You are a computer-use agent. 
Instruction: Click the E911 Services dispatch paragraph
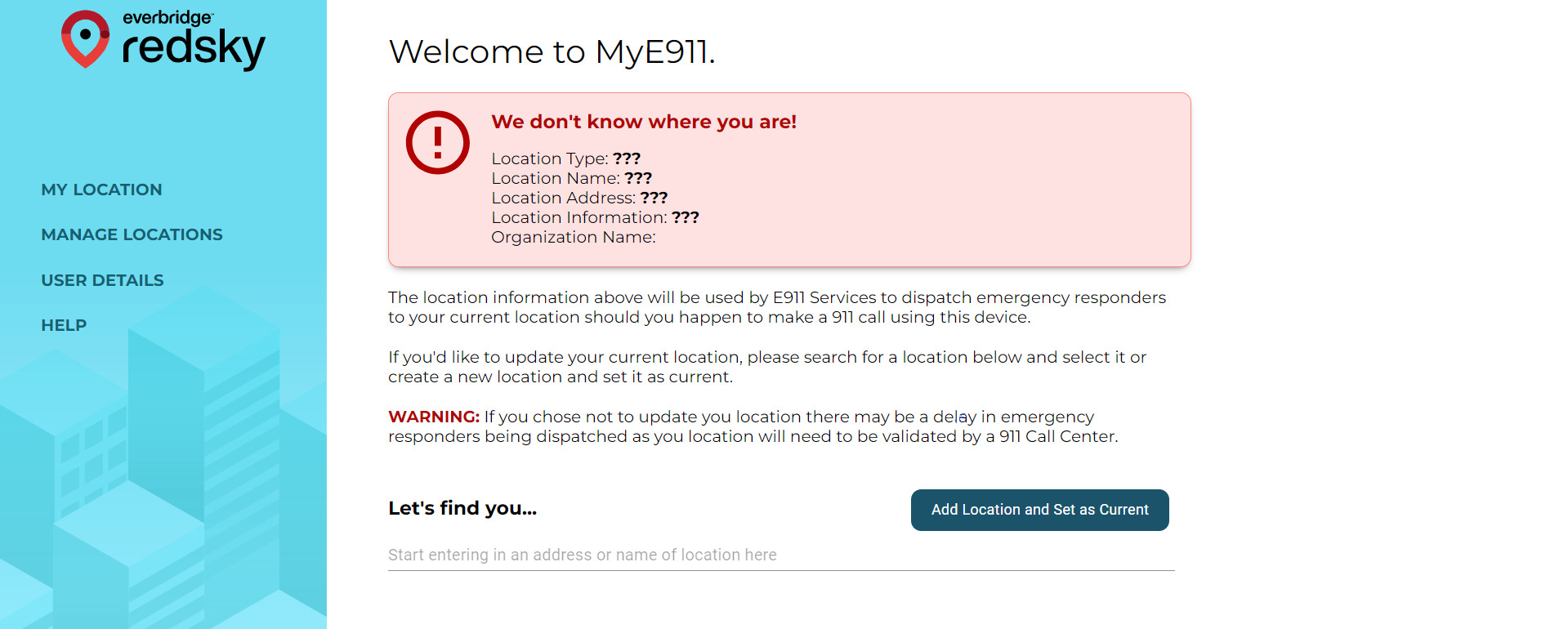click(x=777, y=307)
